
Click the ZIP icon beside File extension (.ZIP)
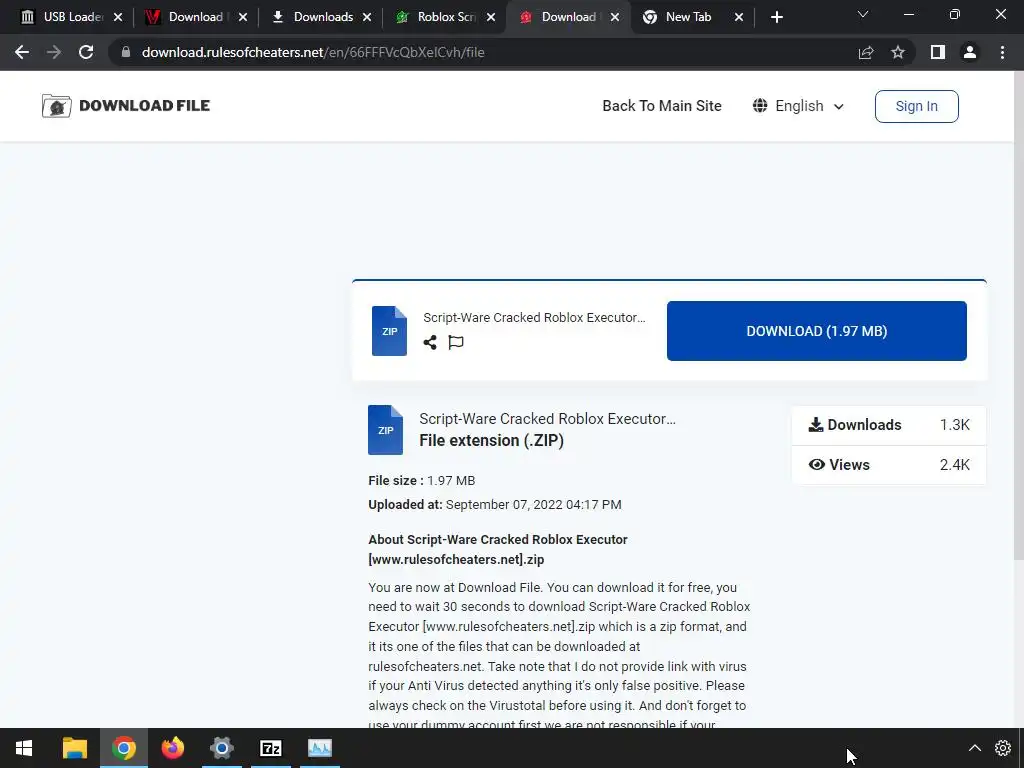click(x=385, y=430)
